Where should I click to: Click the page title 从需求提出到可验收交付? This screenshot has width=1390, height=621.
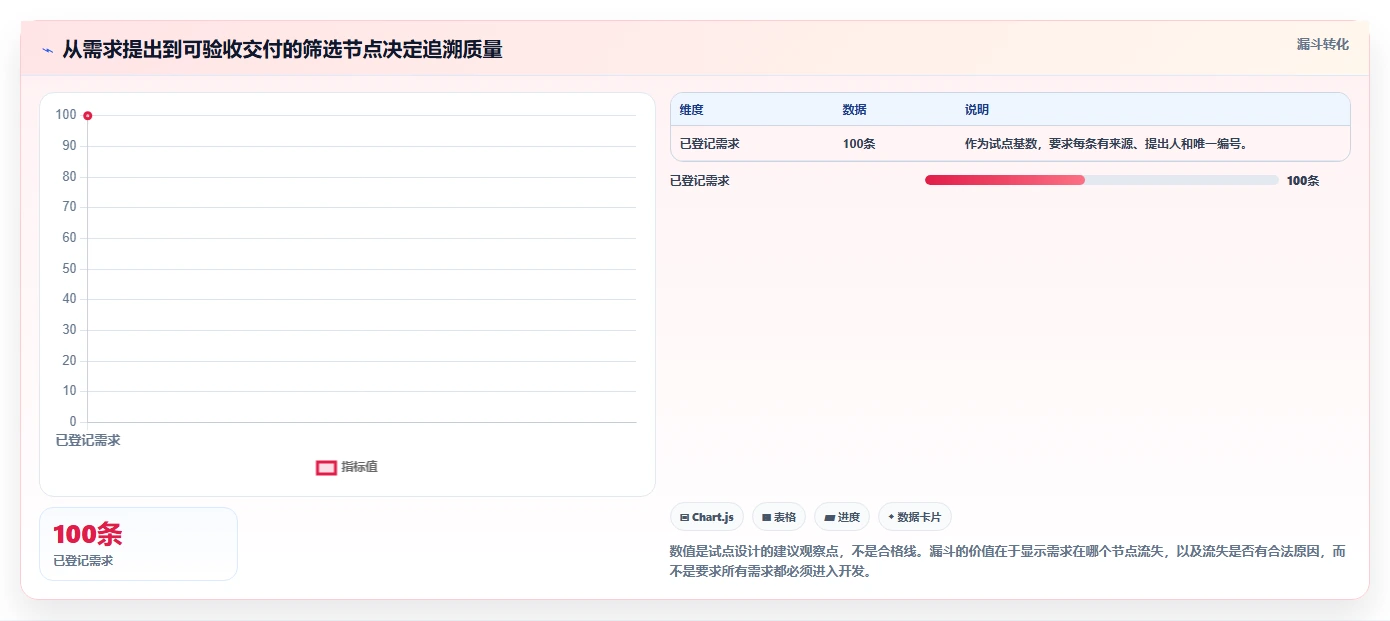click(282, 49)
